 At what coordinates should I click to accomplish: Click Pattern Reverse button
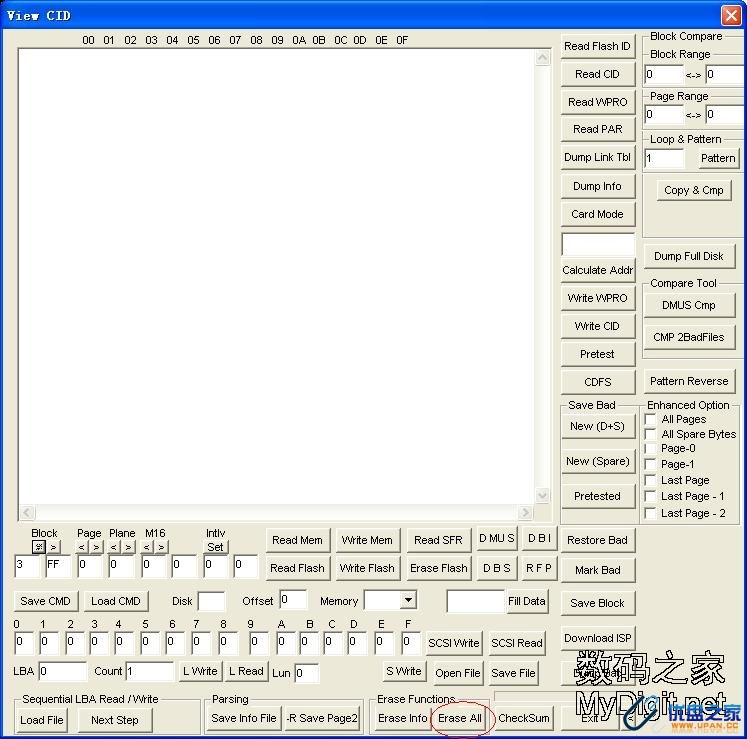[x=689, y=381]
